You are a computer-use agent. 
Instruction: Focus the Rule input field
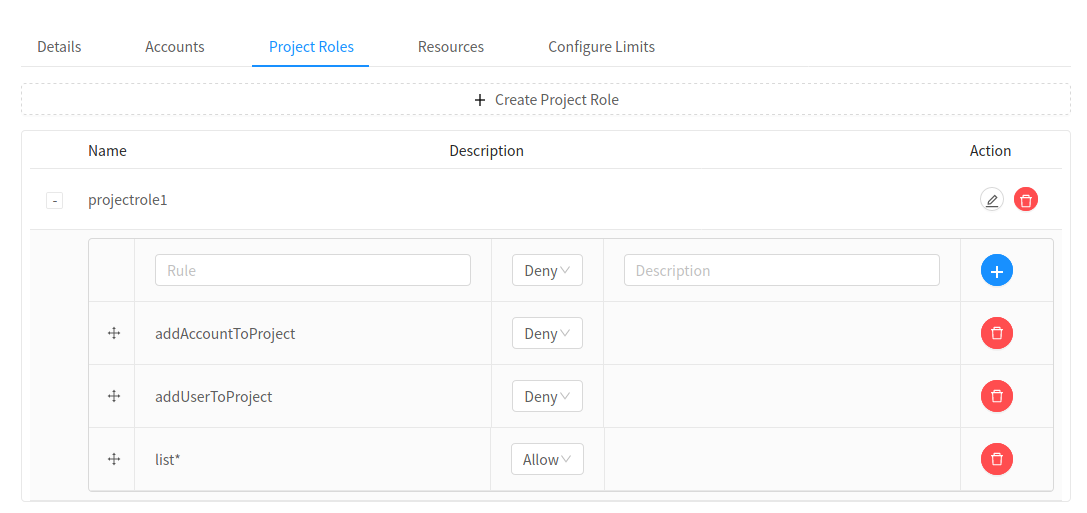[313, 270]
